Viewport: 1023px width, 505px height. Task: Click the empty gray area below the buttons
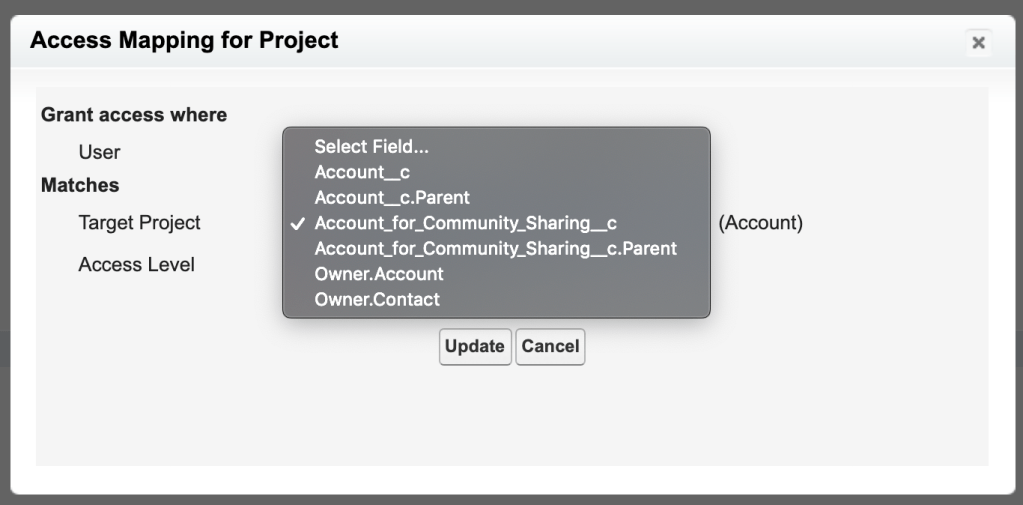pyautogui.click(x=511, y=420)
